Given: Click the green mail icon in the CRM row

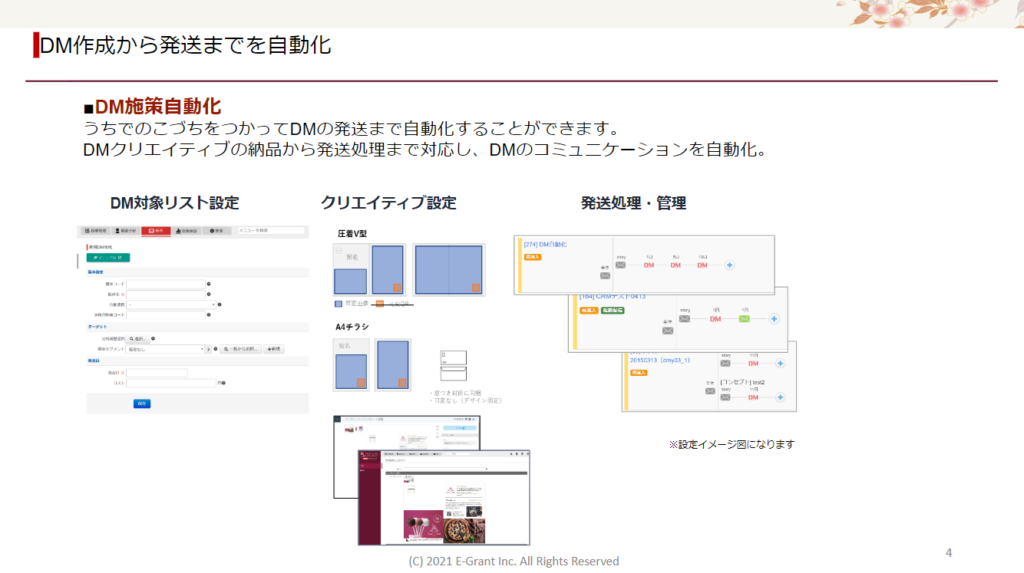Looking at the screenshot, I should click(742, 319).
